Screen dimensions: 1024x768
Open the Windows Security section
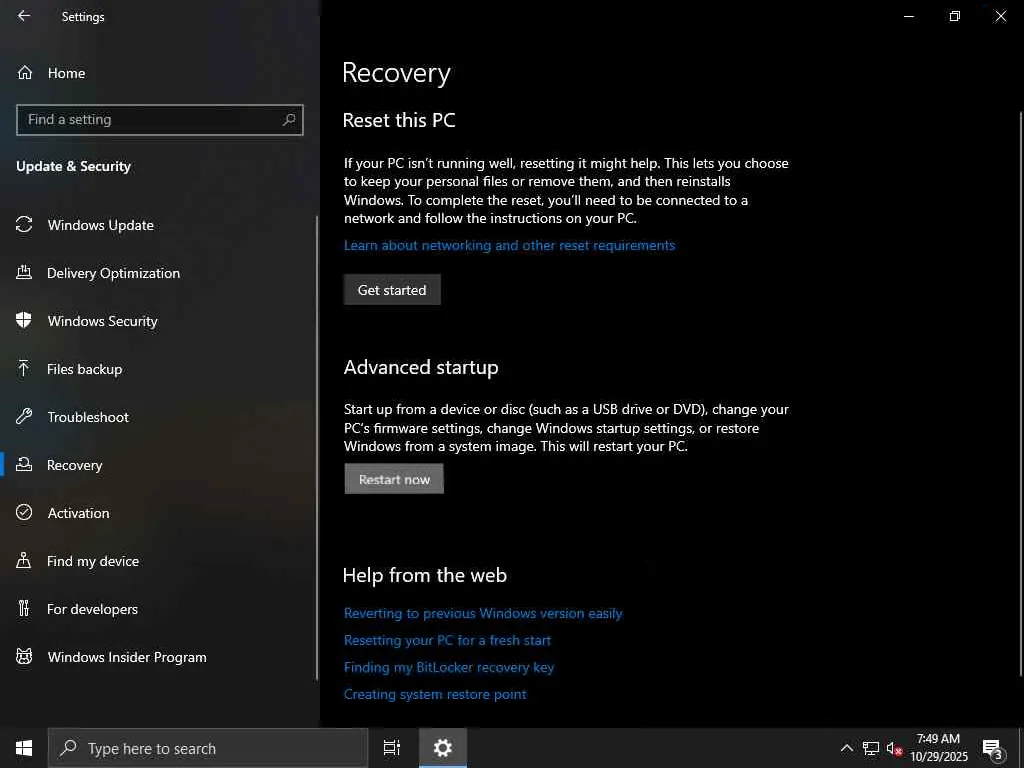(103, 321)
